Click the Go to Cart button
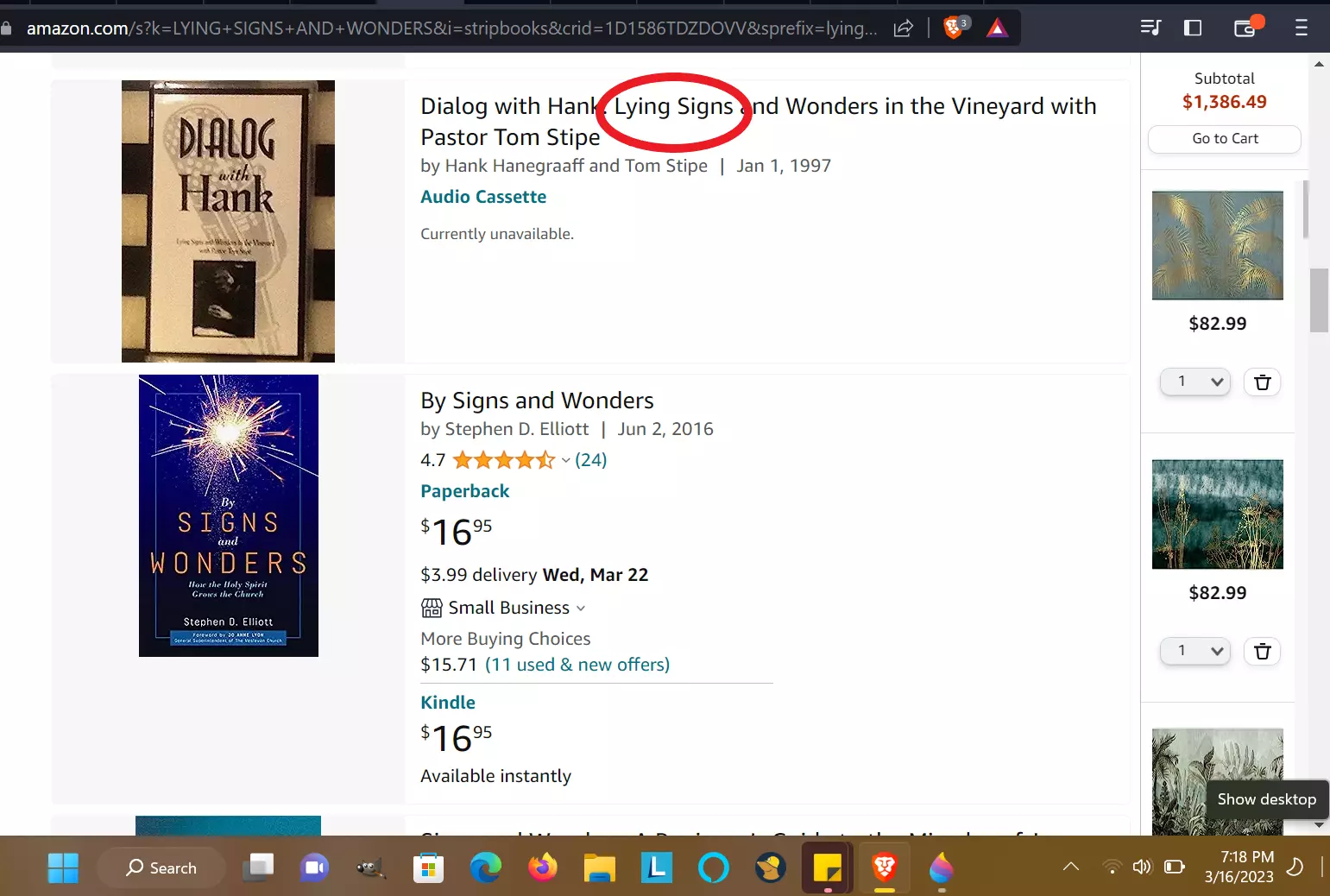 pos(1224,139)
